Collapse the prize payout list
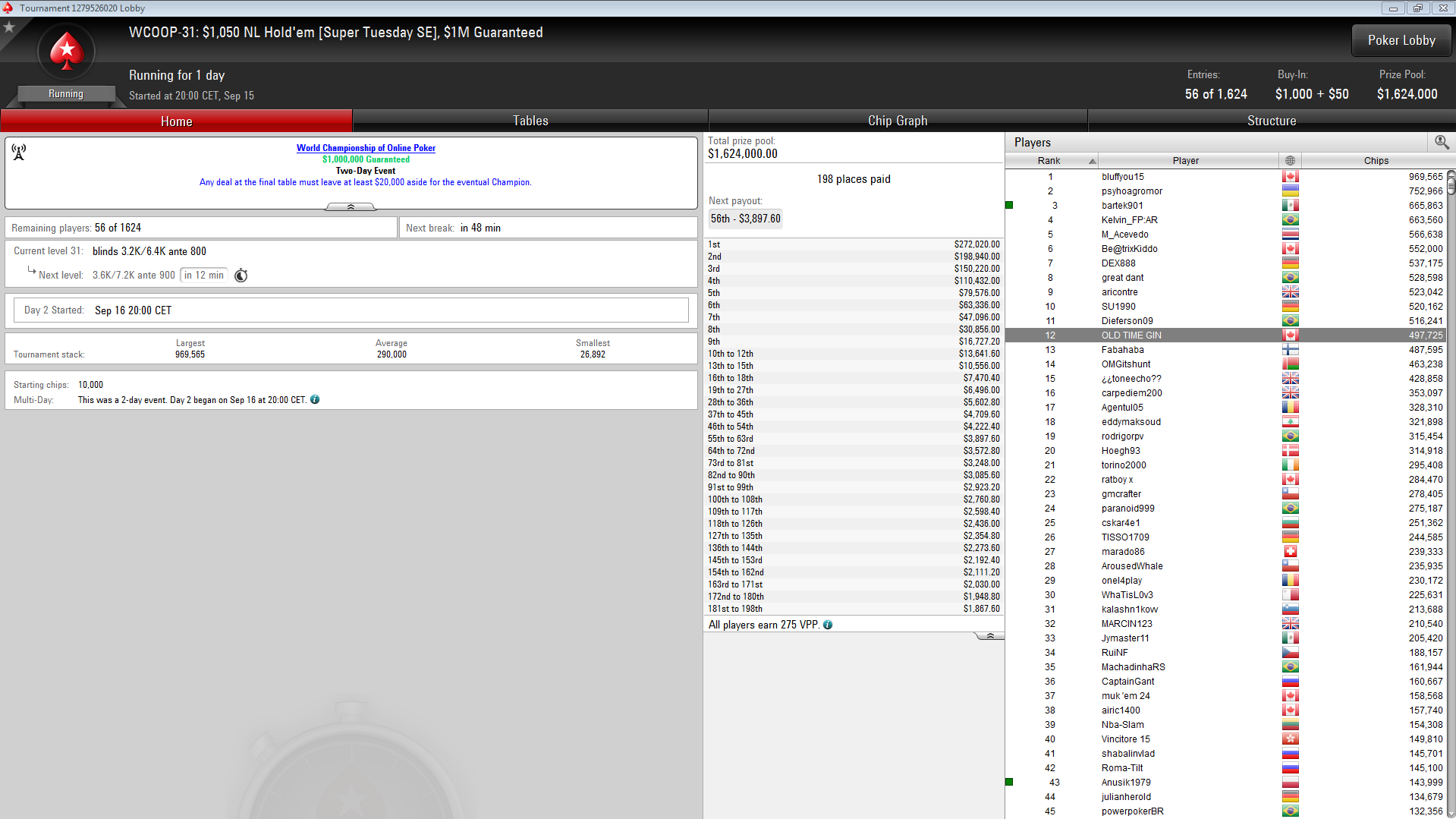The width and height of the screenshot is (1456, 819). (989, 636)
